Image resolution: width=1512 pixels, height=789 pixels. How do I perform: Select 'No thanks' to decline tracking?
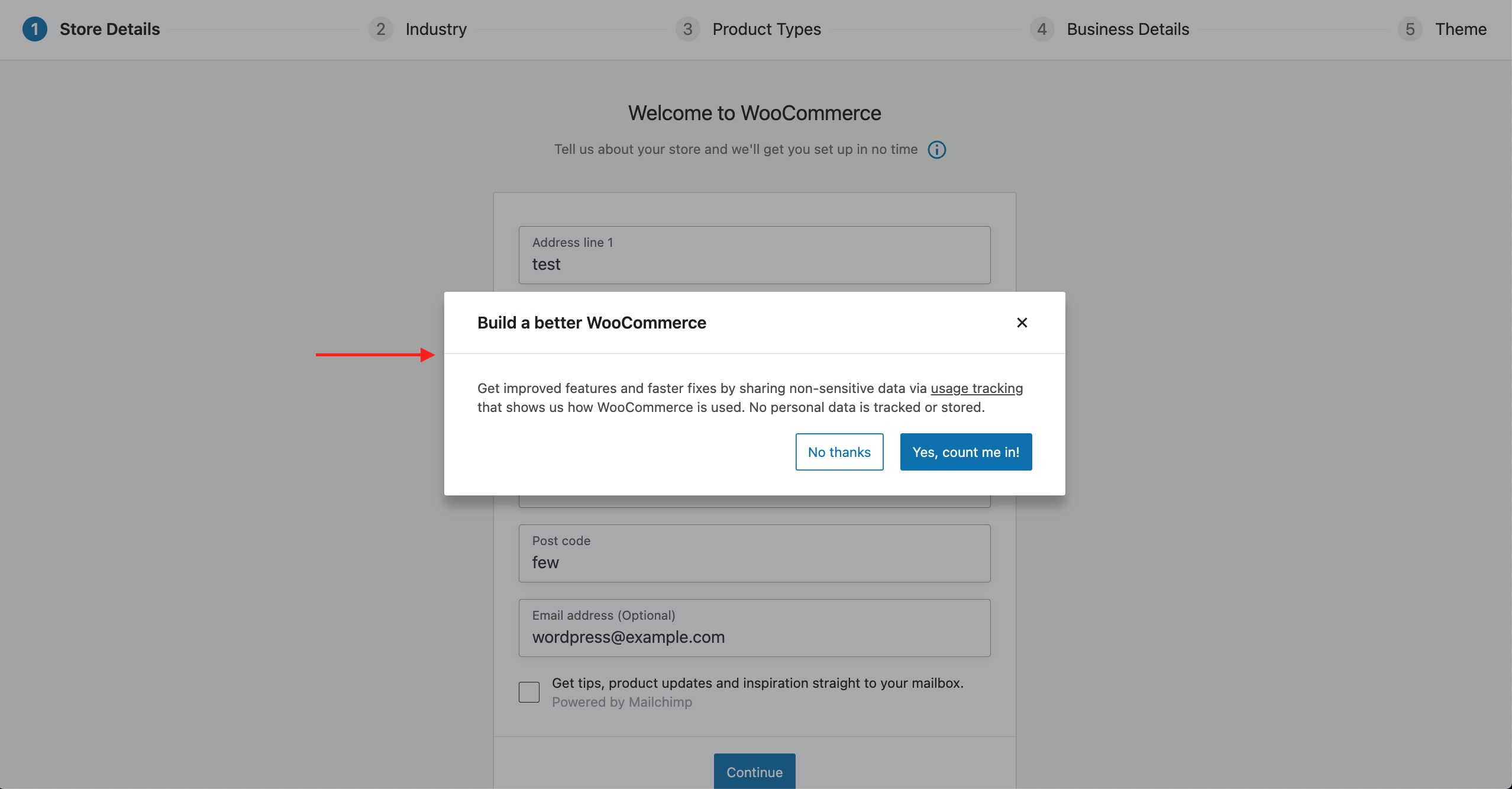(839, 451)
